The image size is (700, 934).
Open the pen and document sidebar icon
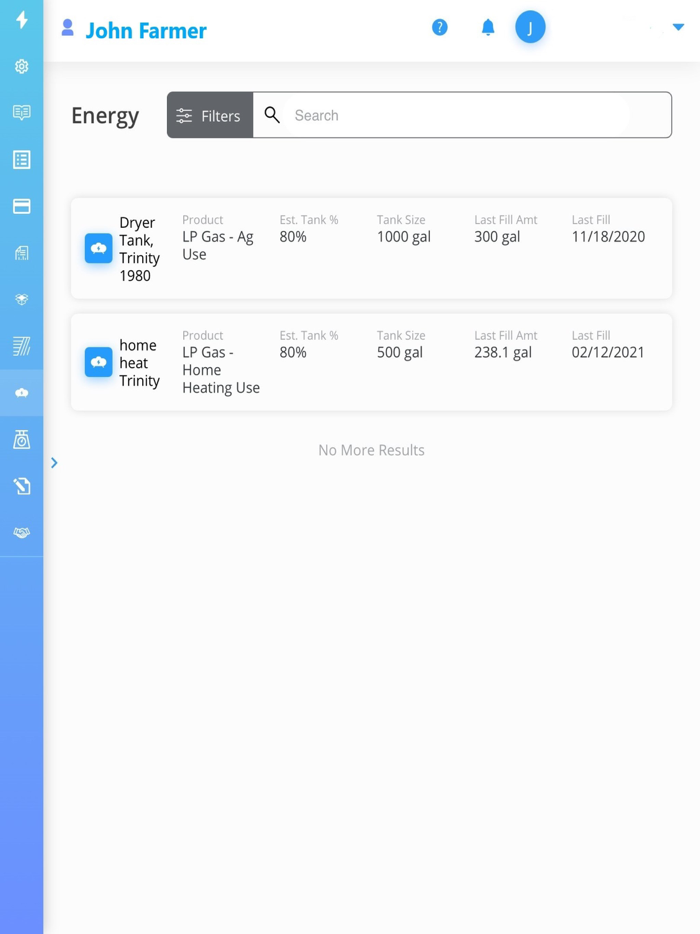pyautogui.click(x=21, y=486)
